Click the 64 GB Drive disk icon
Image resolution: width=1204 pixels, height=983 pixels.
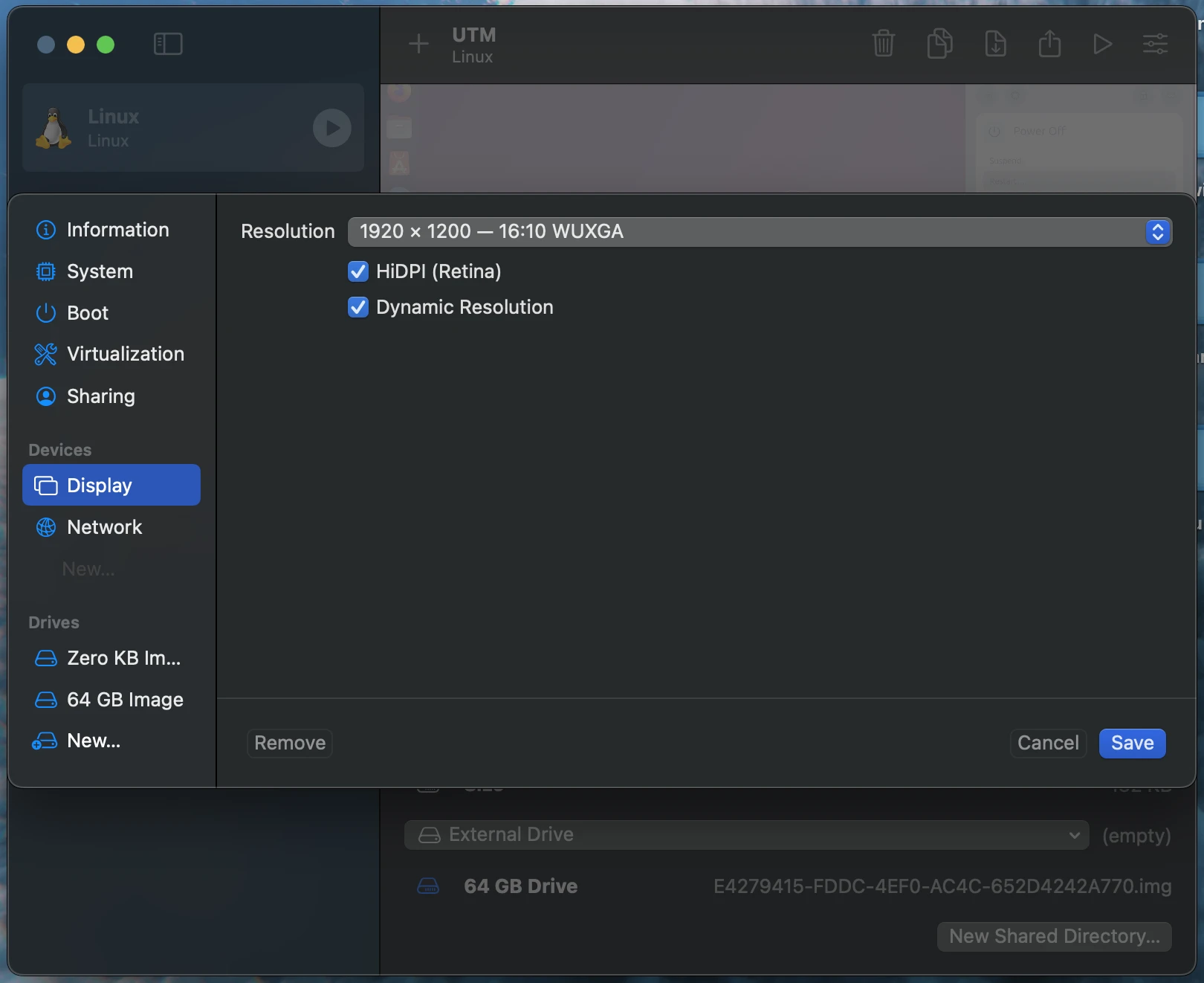pyautogui.click(x=428, y=886)
